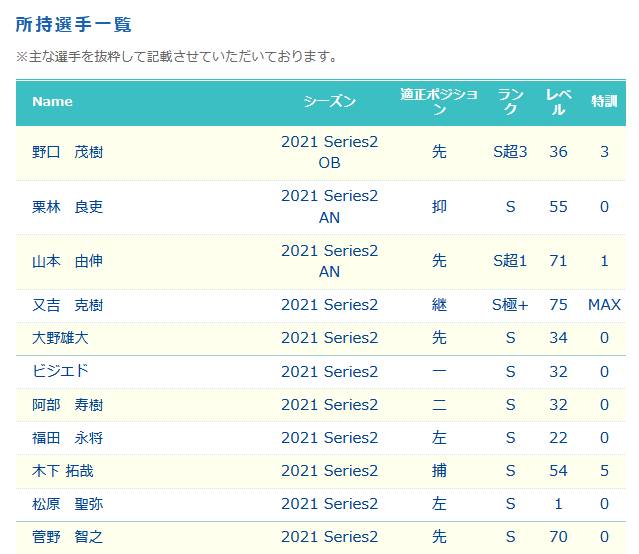The width and height of the screenshot is (639, 554).
Task: Select player name 阿部 寿樹
Action: click(68, 404)
